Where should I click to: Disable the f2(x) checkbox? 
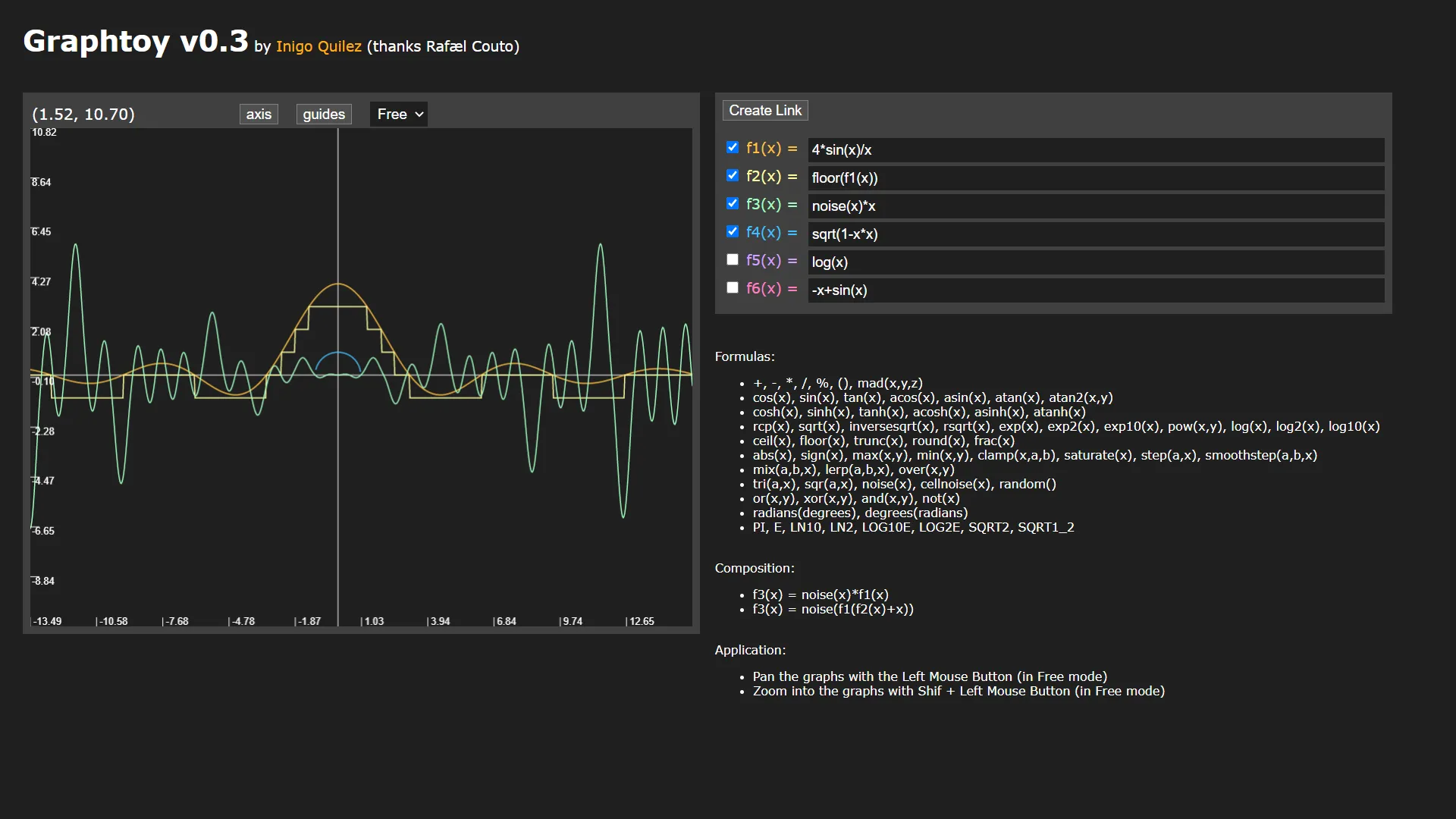pyautogui.click(x=733, y=176)
